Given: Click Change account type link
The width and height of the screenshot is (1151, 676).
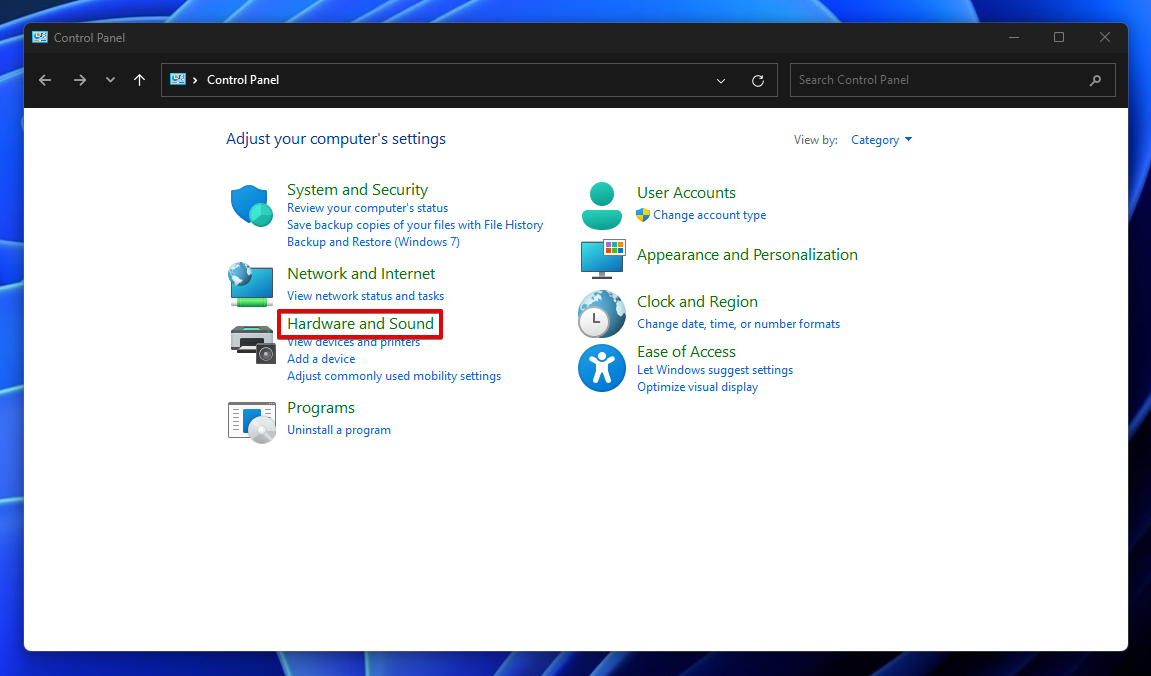Looking at the screenshot, I should 709,215.
